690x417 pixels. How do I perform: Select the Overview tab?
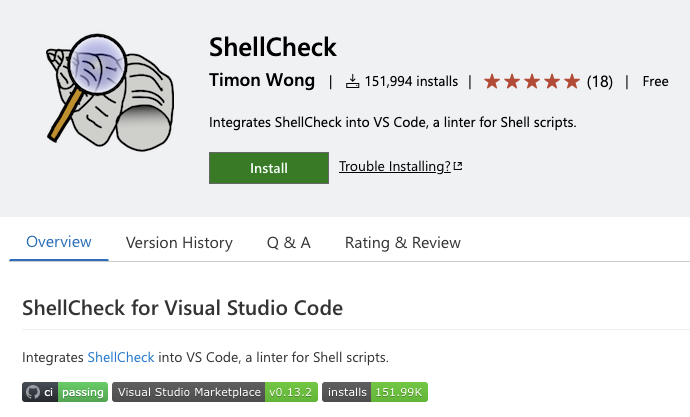pos(59,242)
